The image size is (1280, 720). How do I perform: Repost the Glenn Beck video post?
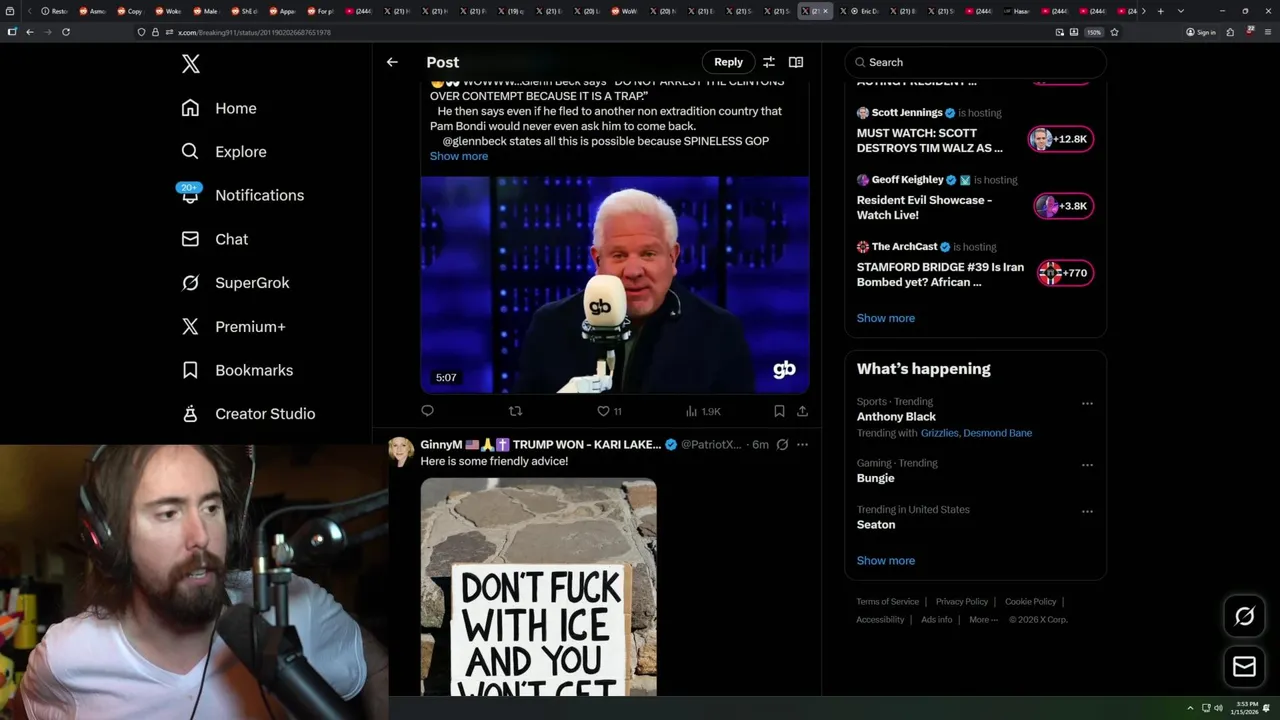pos(515,411)
